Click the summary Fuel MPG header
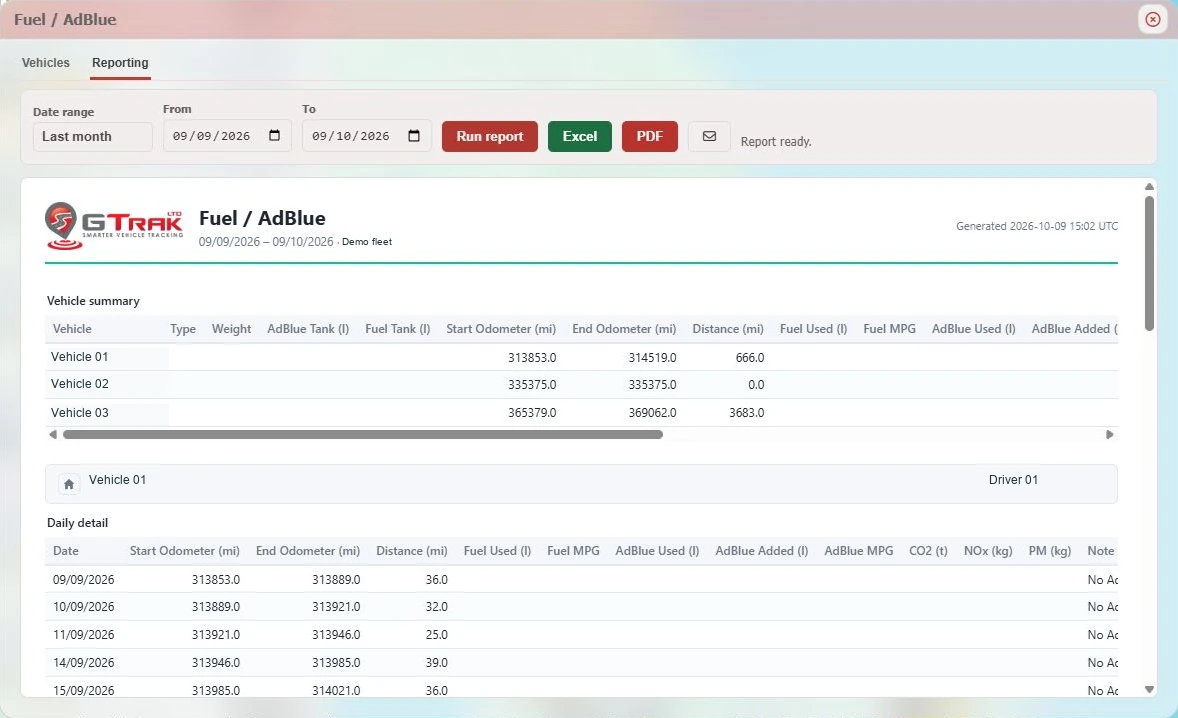This screenshot has height=718, width=1178. 890,329
